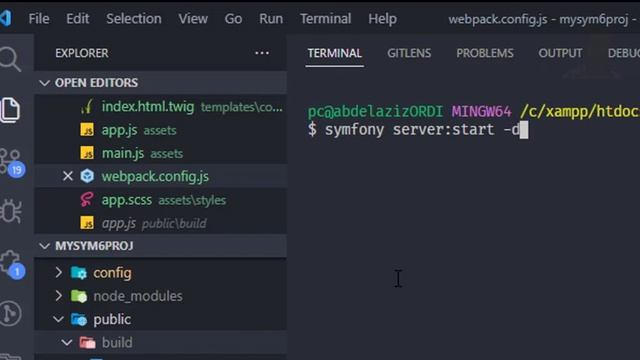Select the config folder name
Image resolution: width=640 pixels, height=360 pixels.
(112, 273)
